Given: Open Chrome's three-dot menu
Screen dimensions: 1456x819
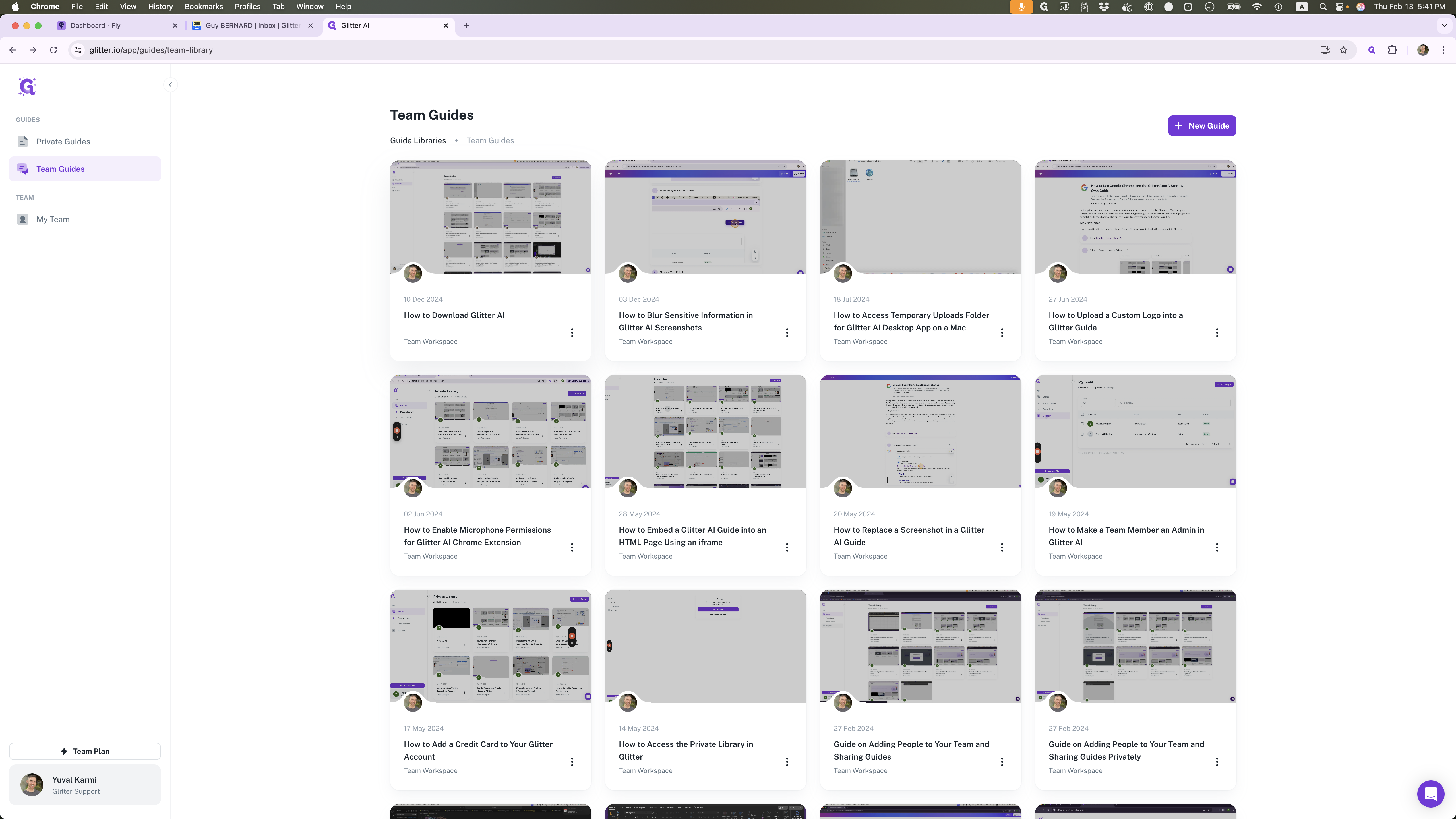Looking at the screenshot, I should pyautogui.click(x=1443, y=50).
